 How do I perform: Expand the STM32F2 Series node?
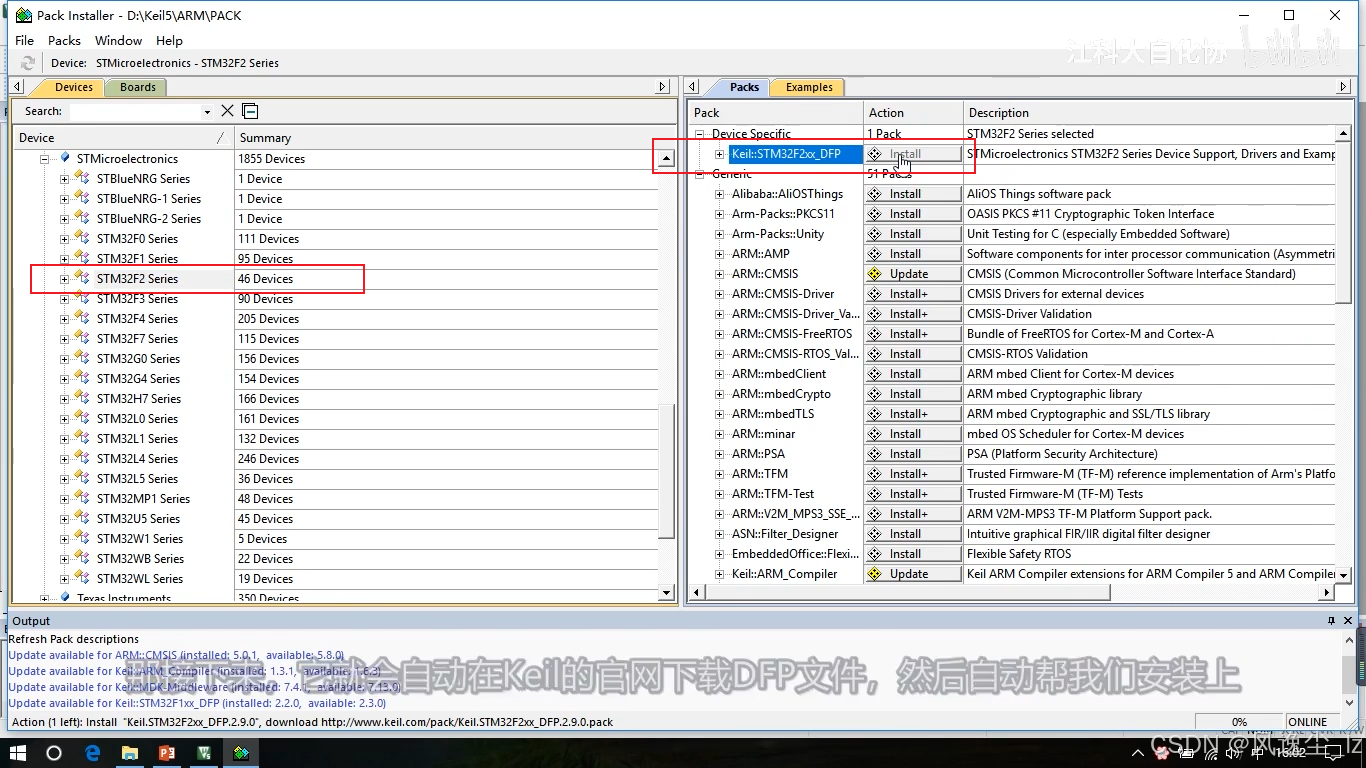click(x=64, y=279)
